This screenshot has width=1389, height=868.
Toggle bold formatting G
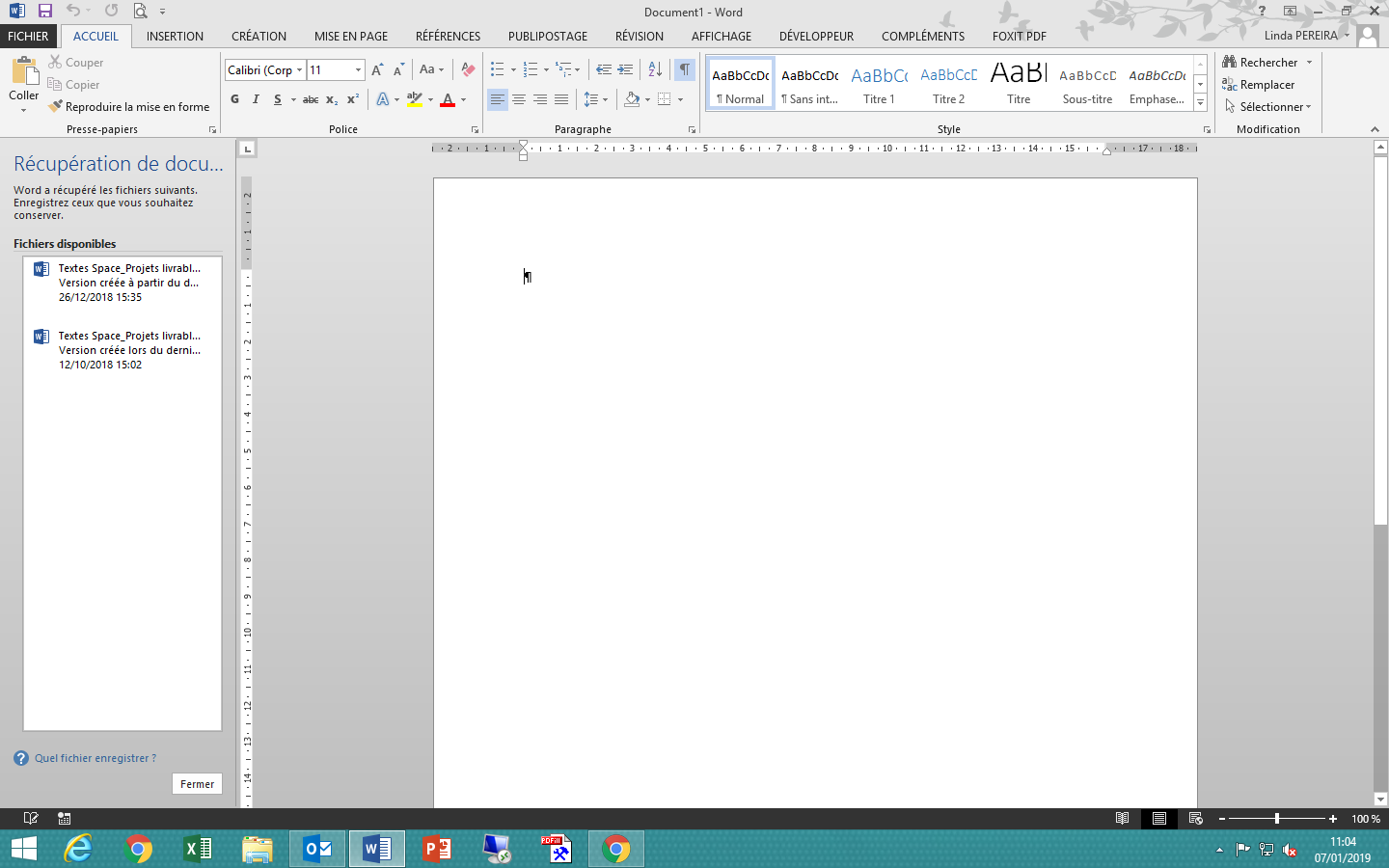[234, 99]
